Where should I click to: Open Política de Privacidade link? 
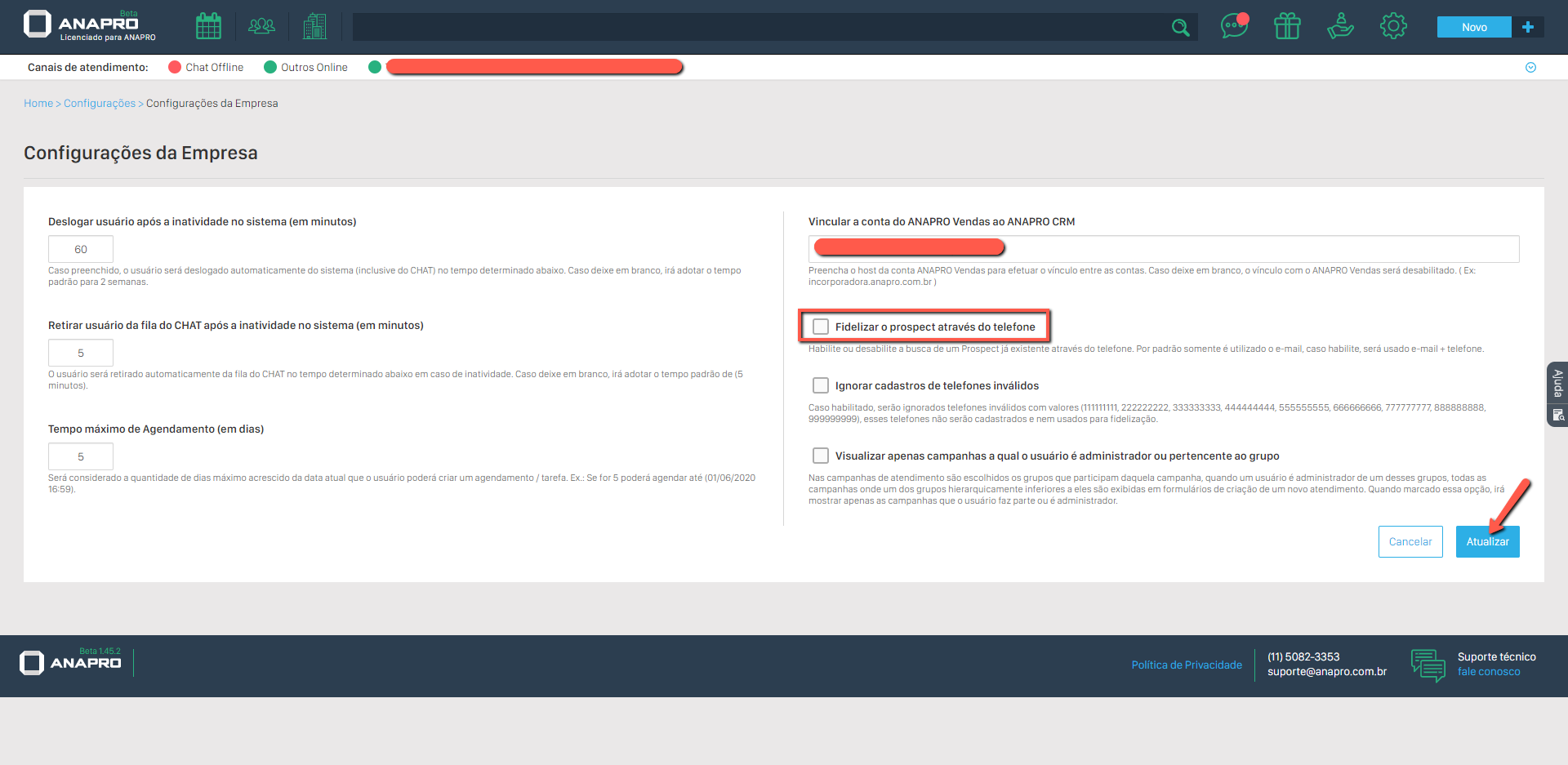point(1187,665)
